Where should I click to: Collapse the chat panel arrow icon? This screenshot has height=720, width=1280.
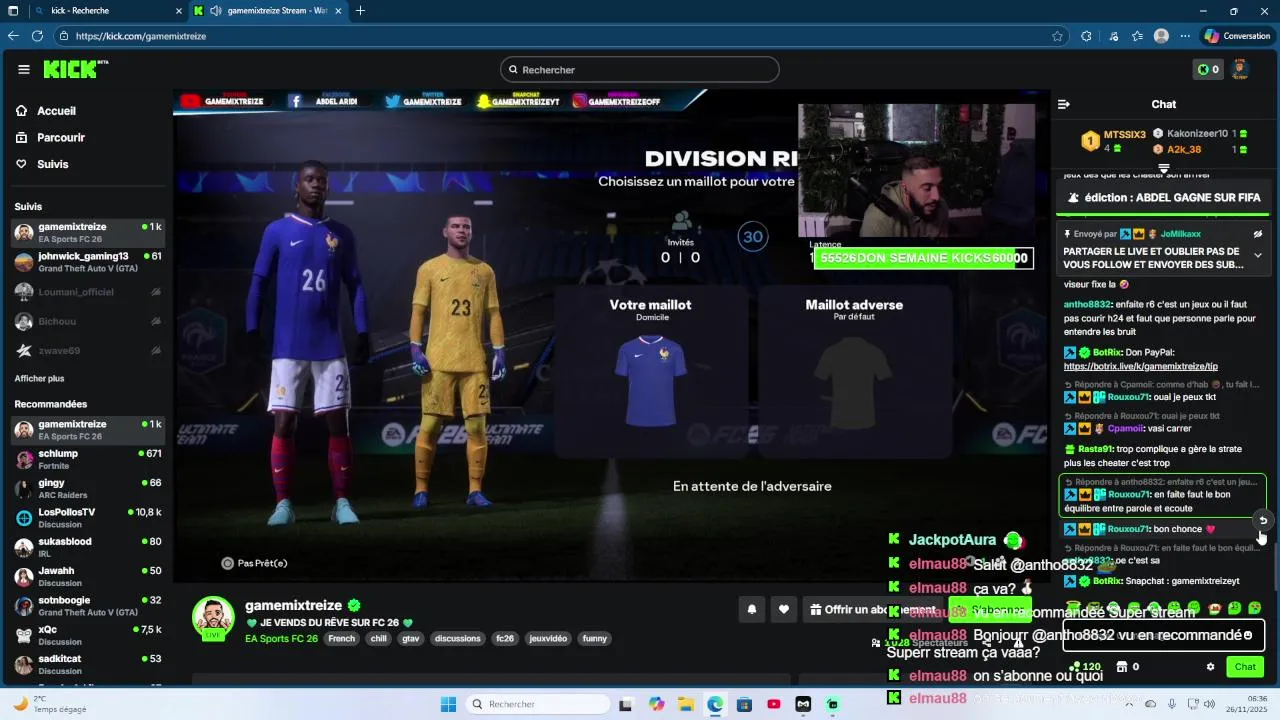tap(1064, 104)
